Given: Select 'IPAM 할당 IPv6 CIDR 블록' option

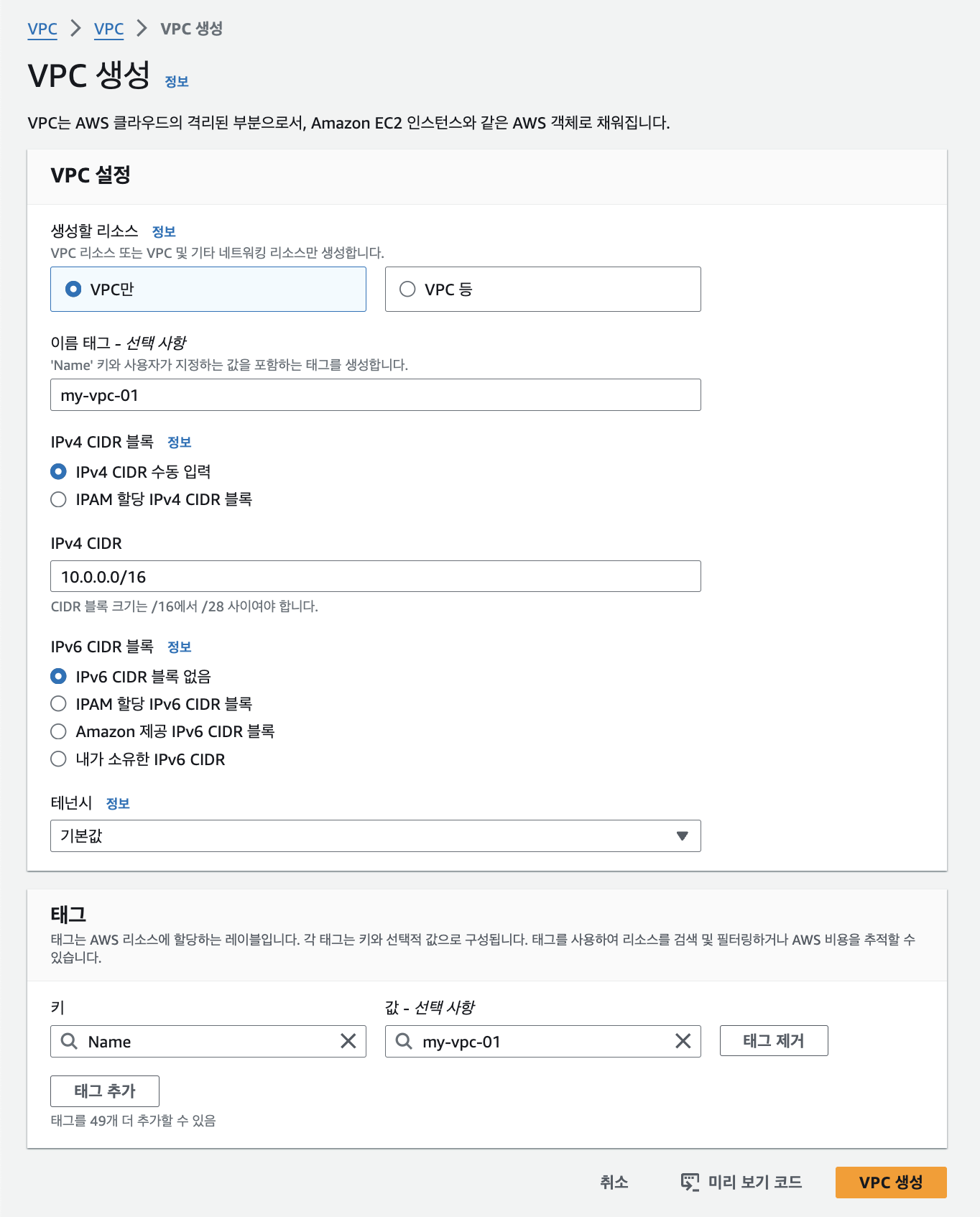Looking at the screenshot, I should 59,704.
